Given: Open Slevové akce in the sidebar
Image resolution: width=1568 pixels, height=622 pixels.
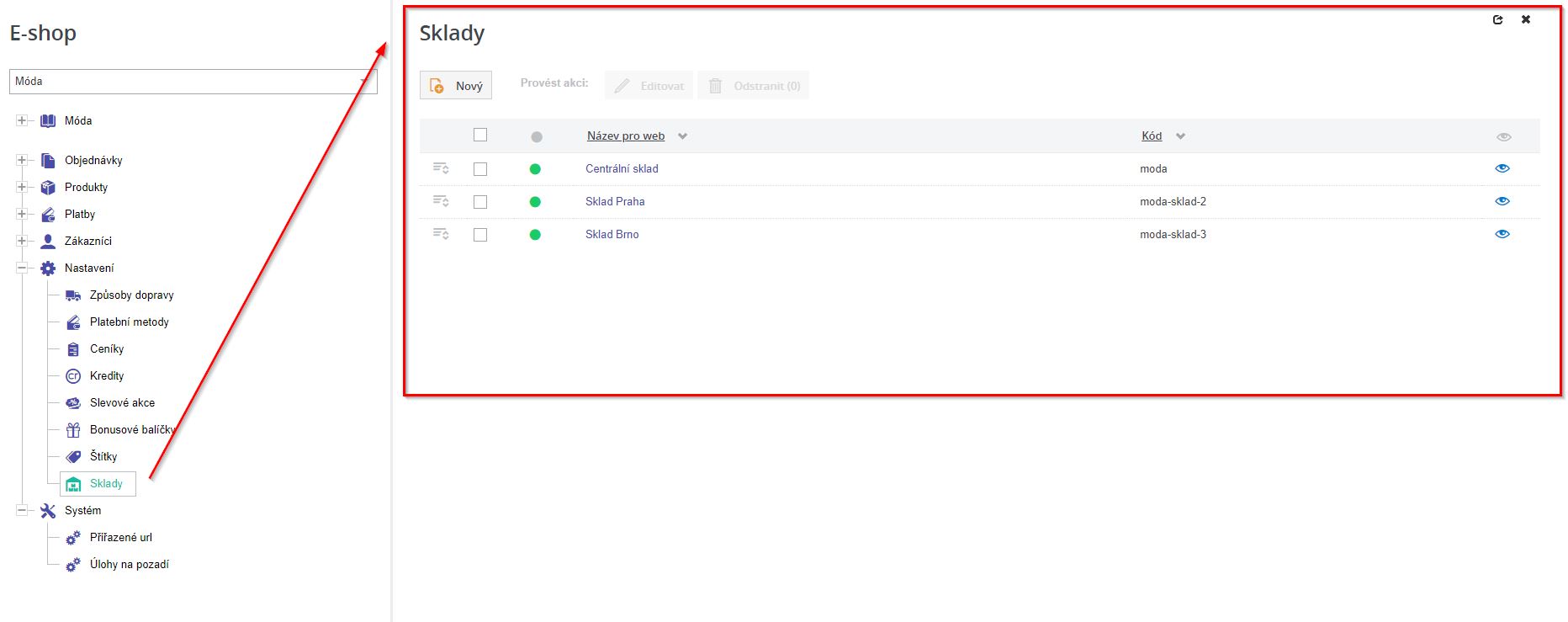Looking at the screenshot, I should (122, 403).
